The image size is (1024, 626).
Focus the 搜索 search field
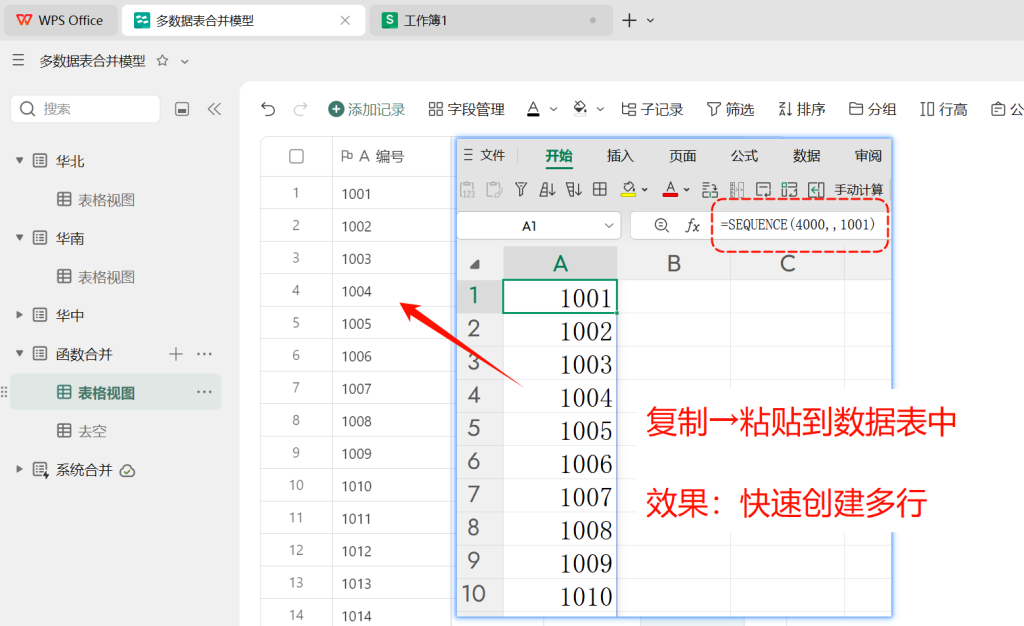(x=86, y=108)
